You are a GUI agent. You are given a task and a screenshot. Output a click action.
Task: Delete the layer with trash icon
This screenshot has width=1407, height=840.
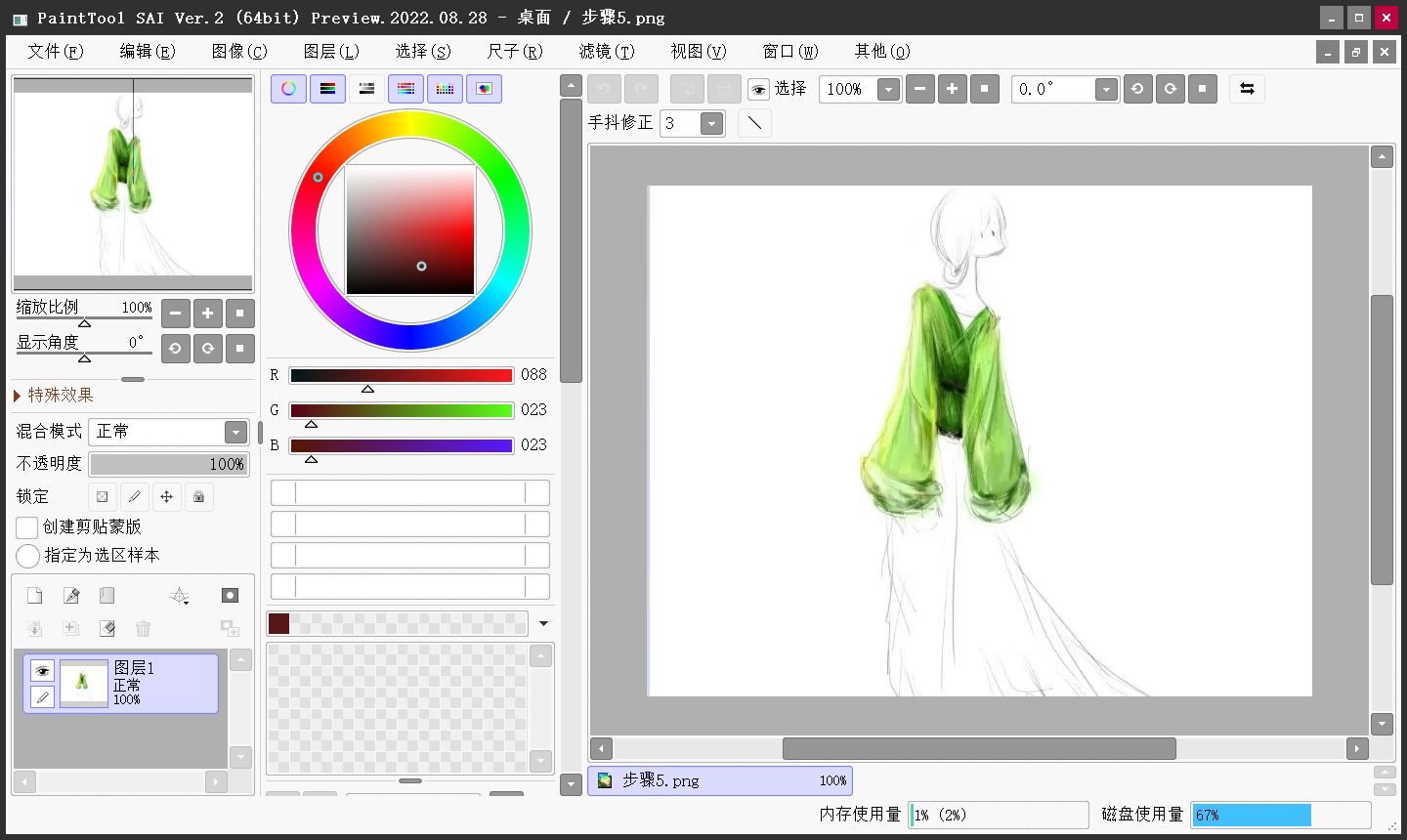[x=144, y=628]
